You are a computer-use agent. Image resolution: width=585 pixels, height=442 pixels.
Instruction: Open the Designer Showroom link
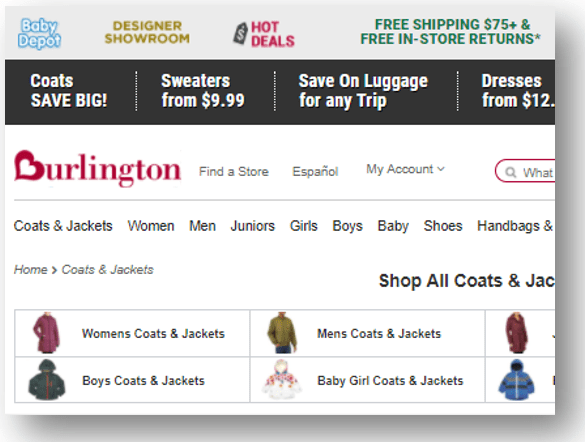[147, 32]
